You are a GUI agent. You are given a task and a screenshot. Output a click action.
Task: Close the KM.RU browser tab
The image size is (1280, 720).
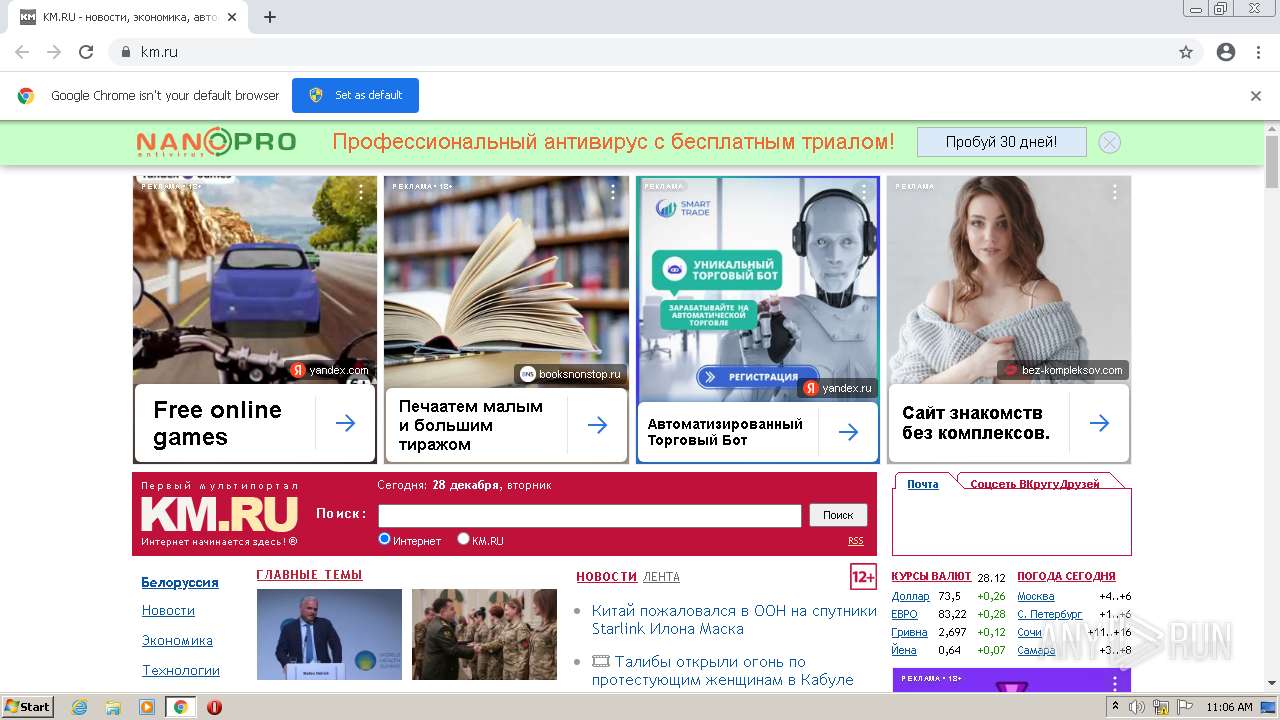coord(233,17)
